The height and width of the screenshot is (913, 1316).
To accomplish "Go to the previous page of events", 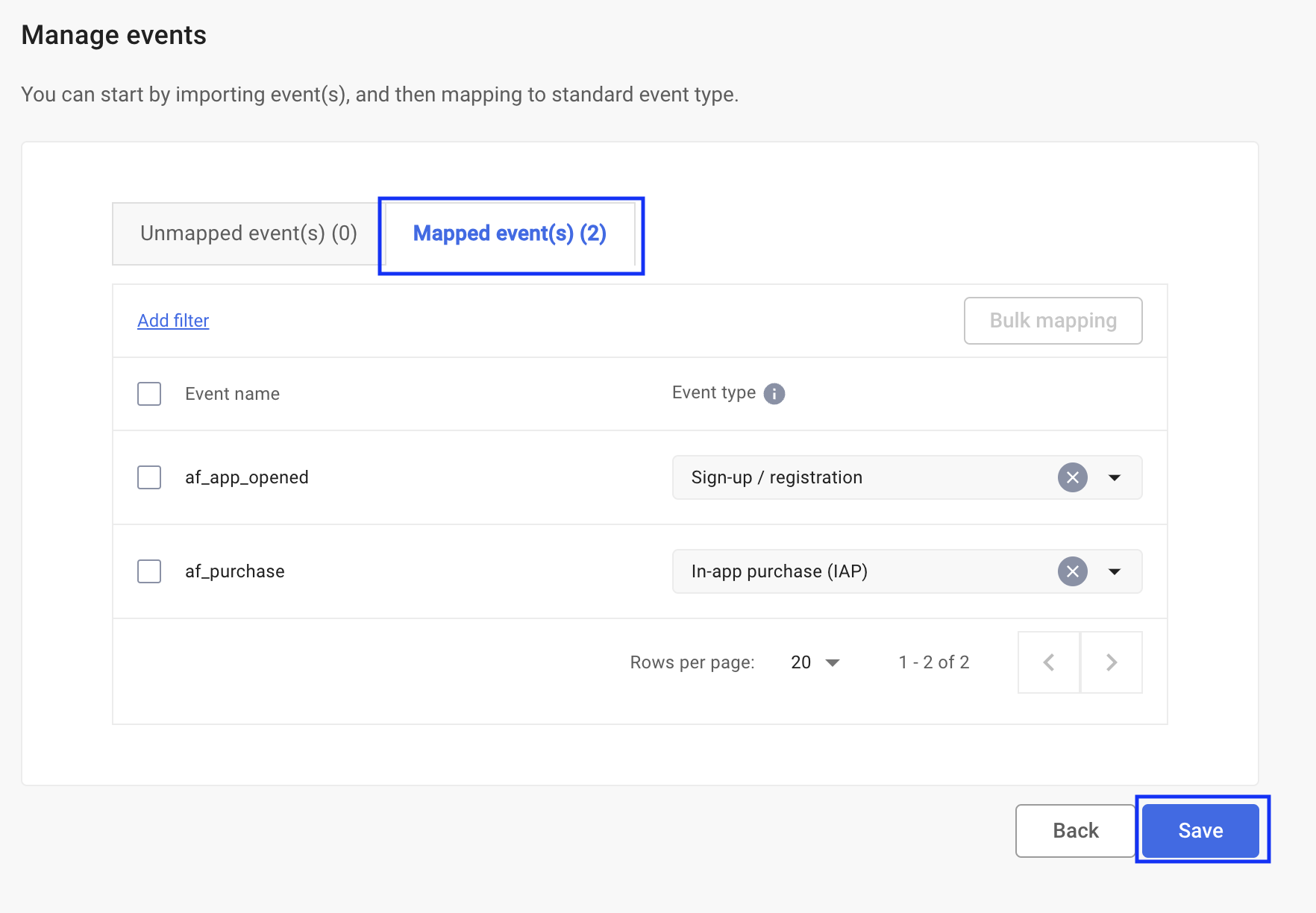I will [x=1049, y=662].
